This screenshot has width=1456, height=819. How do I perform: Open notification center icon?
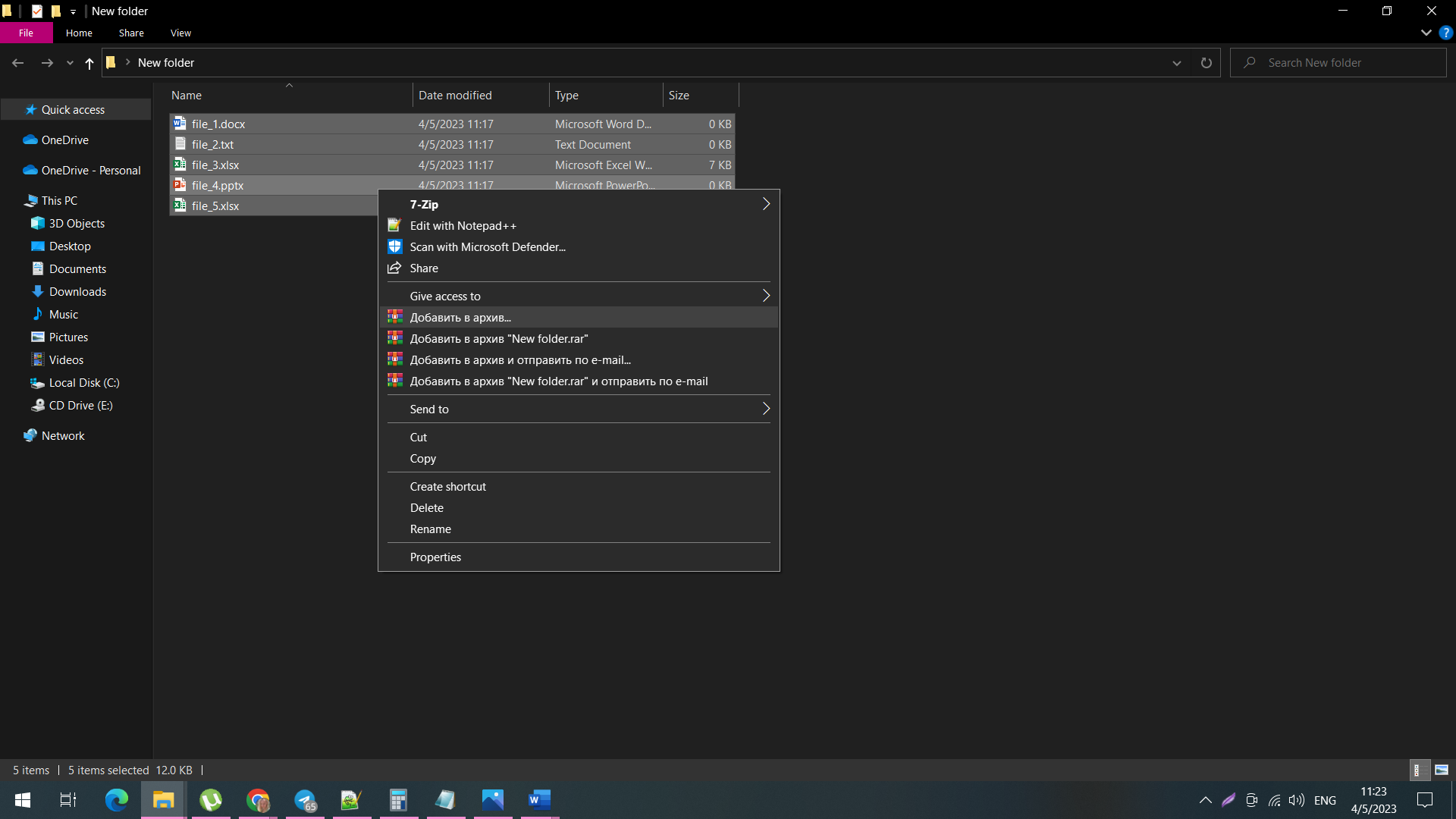click(1425, 800)
